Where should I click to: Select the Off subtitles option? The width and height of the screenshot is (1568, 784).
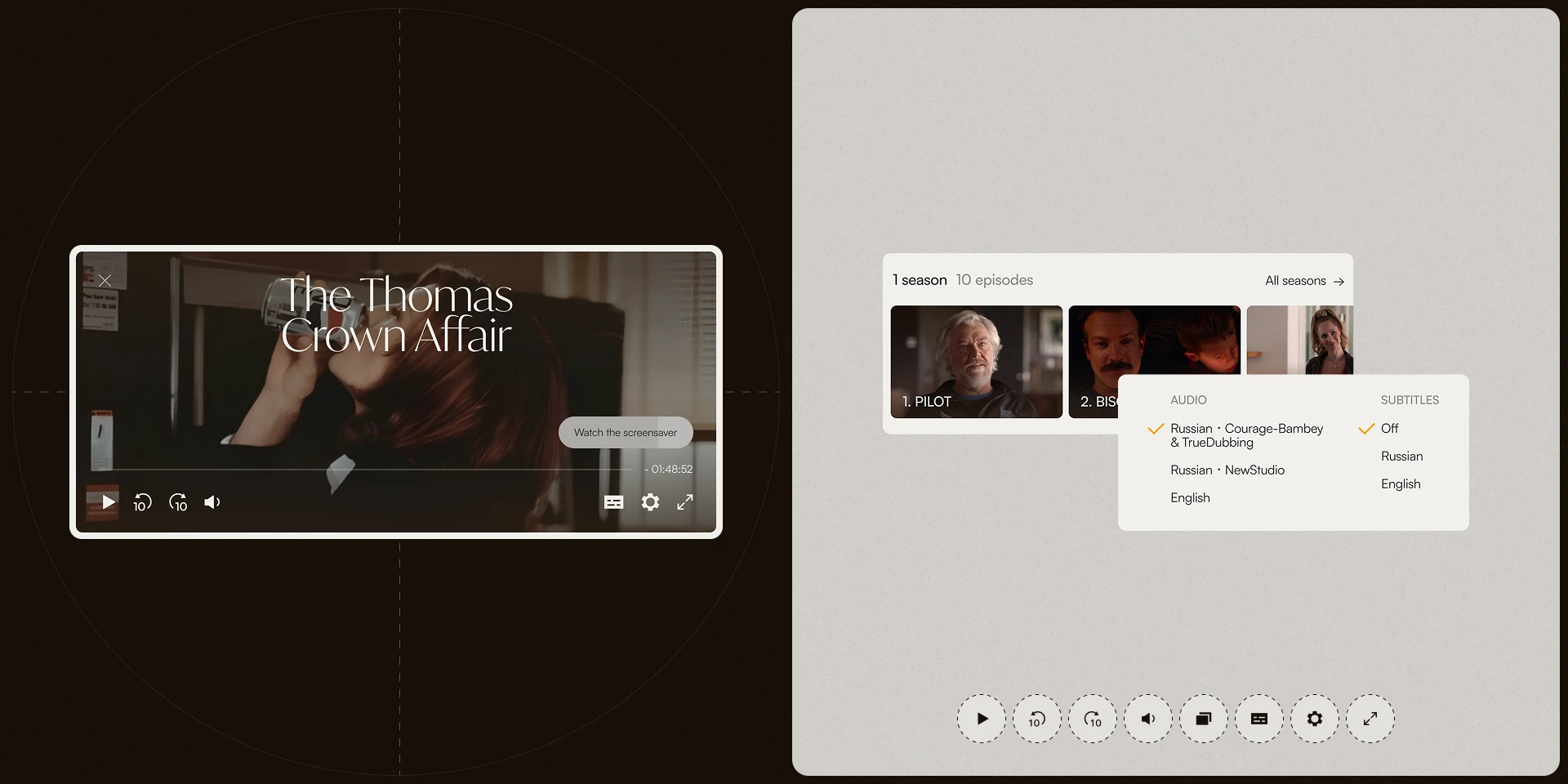[1389, 429]
